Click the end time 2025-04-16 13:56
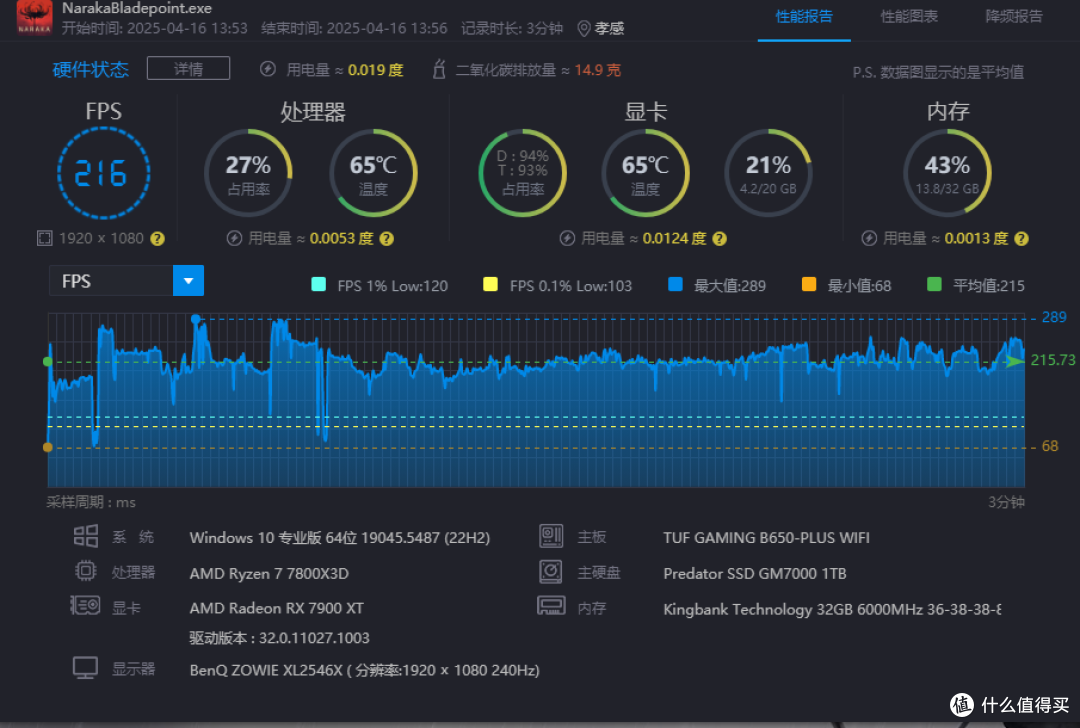The height and width of the screenshot is (728, 1080). (386, 28)
